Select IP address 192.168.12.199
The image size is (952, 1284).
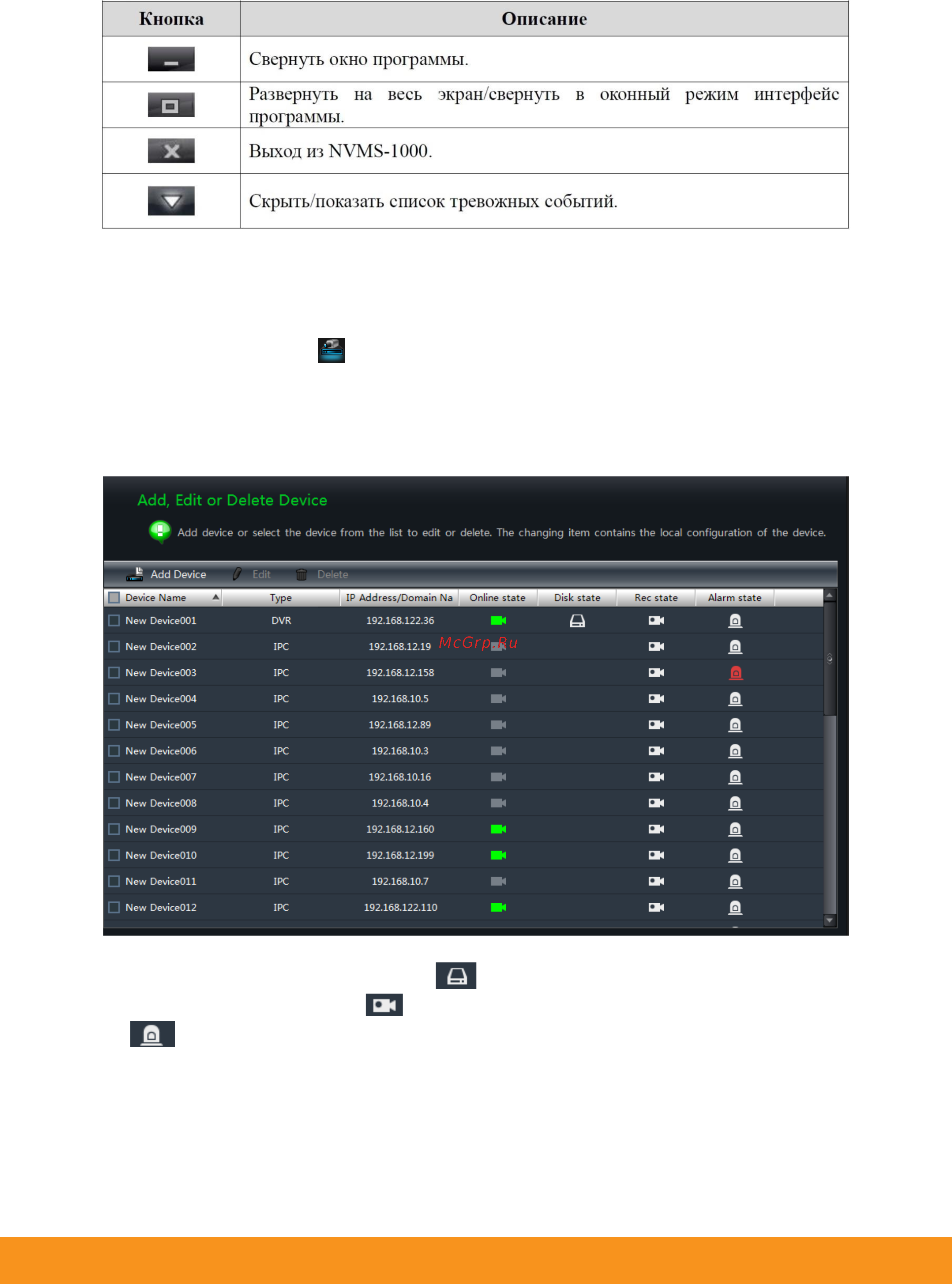[401, 855]
